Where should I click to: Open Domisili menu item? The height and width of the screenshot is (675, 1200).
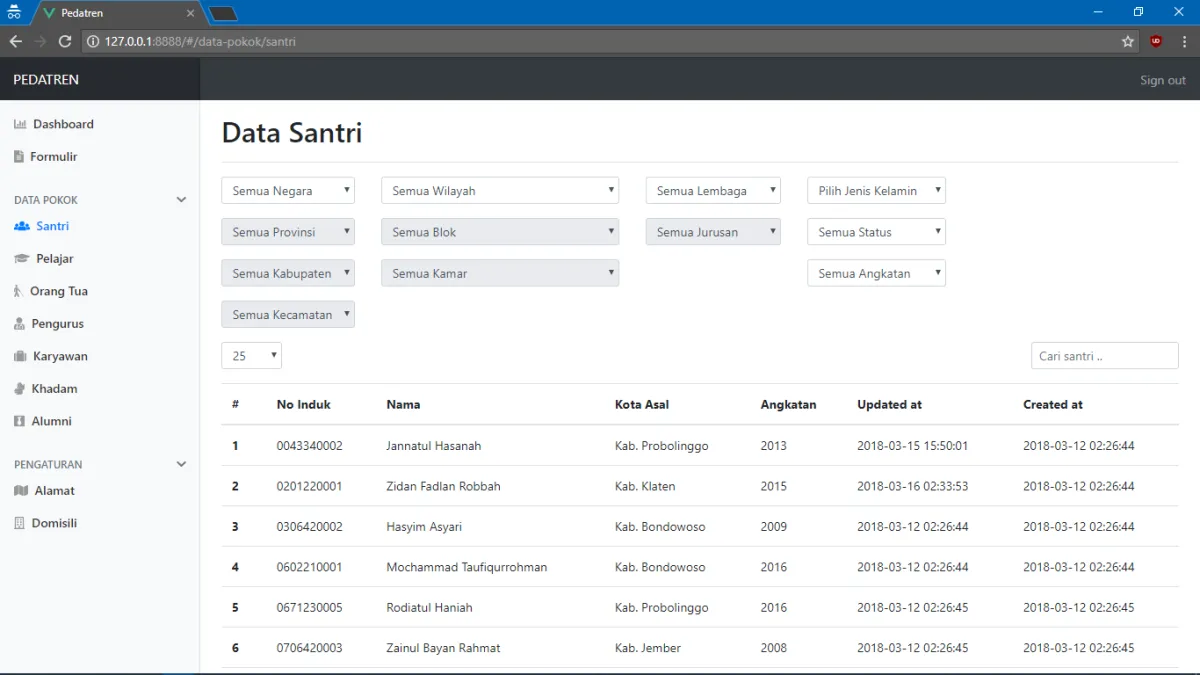(x=54, y=523)
